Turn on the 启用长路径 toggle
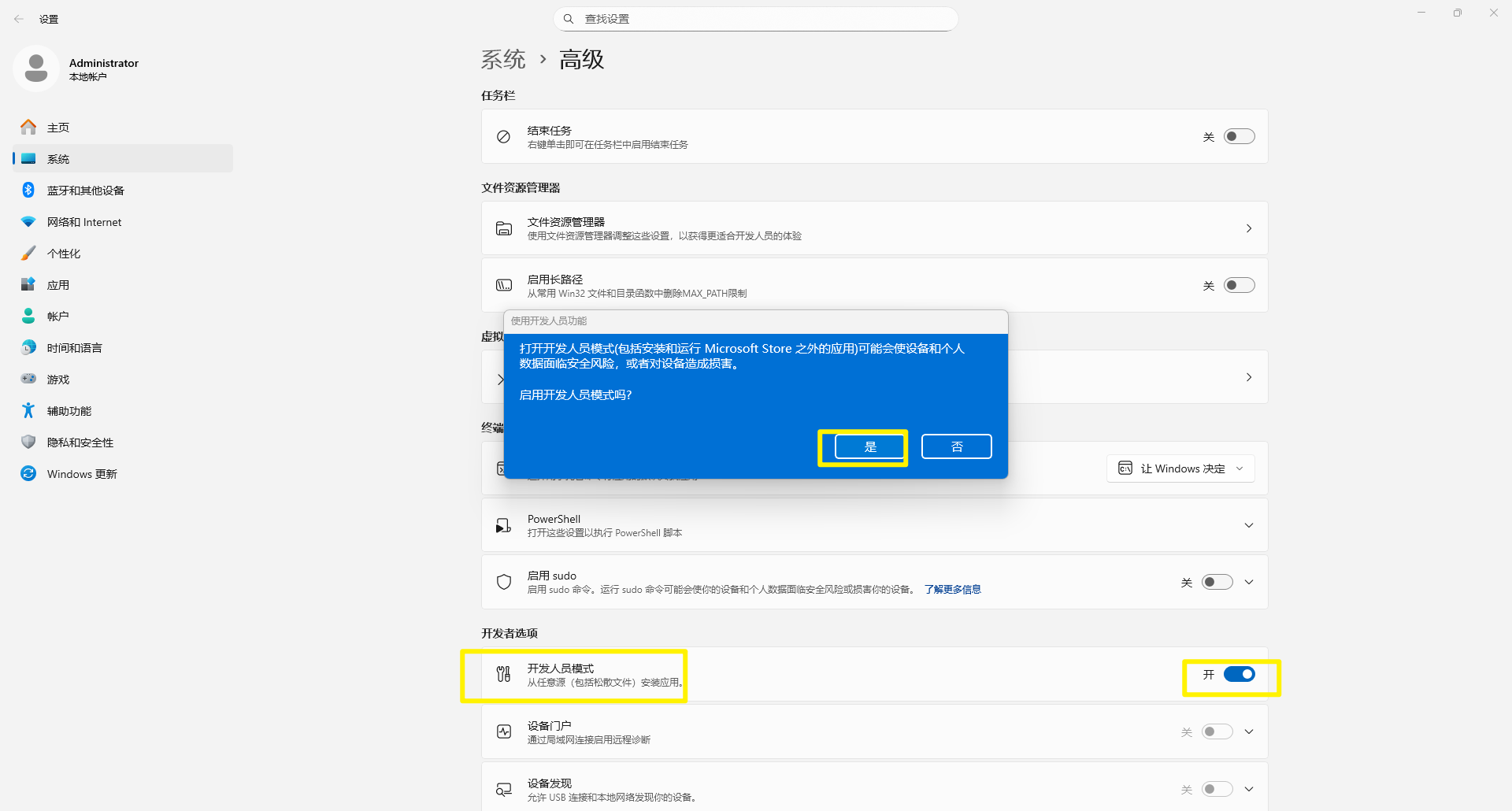Viewport: 1512px width, 811px height. click(1239, 286)
